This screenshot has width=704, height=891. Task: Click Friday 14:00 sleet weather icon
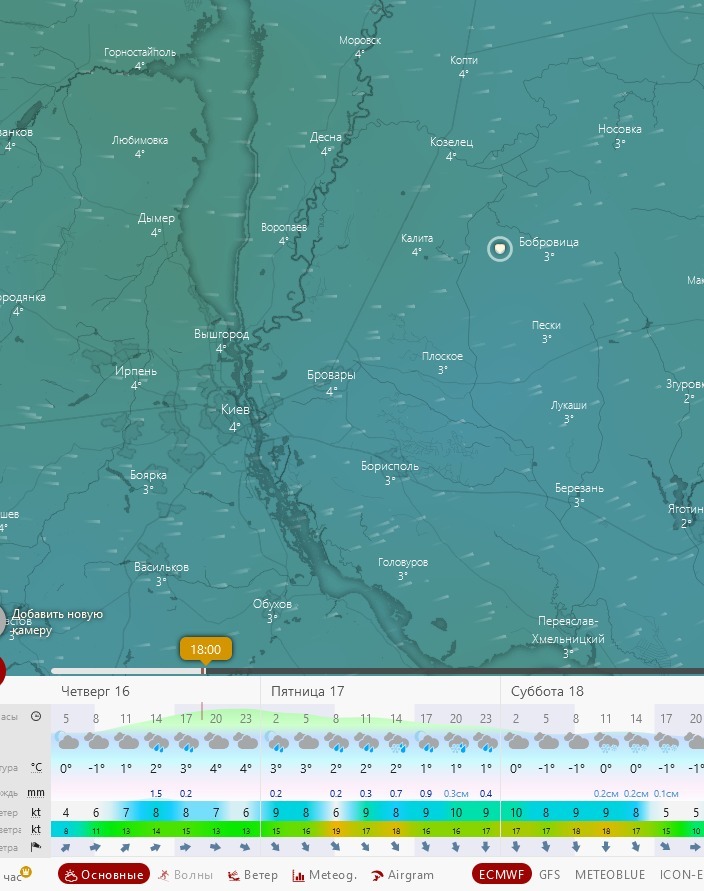[396, 742]
